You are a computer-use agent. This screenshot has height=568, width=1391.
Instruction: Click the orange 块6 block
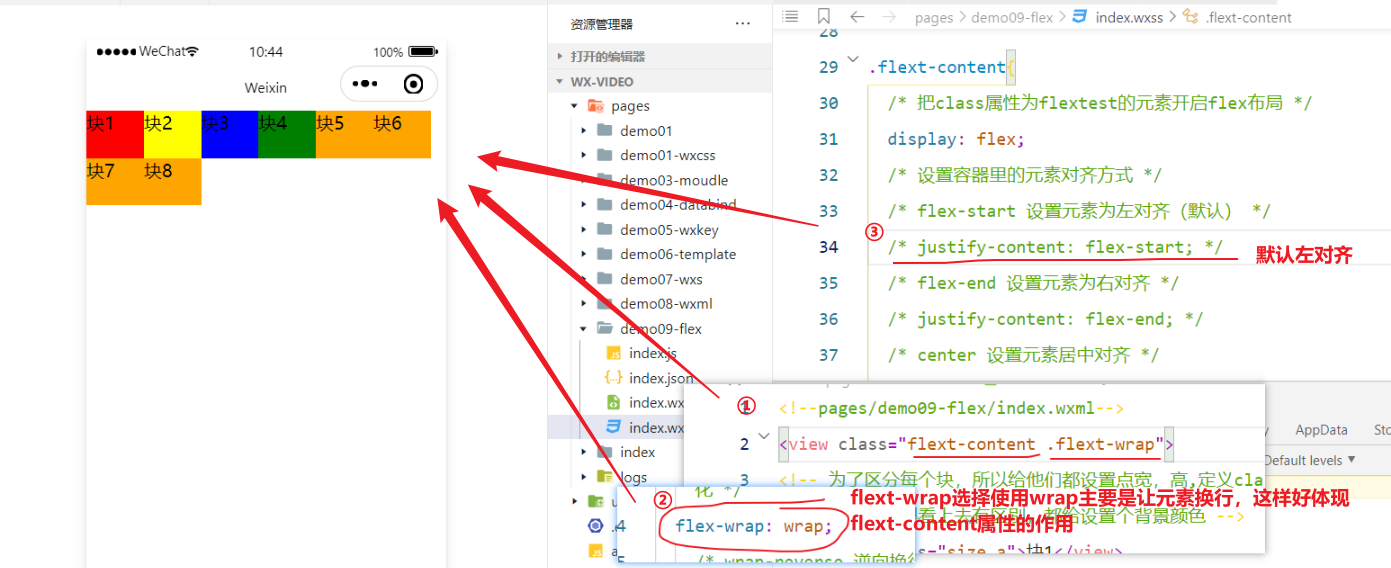click(402, 134)
